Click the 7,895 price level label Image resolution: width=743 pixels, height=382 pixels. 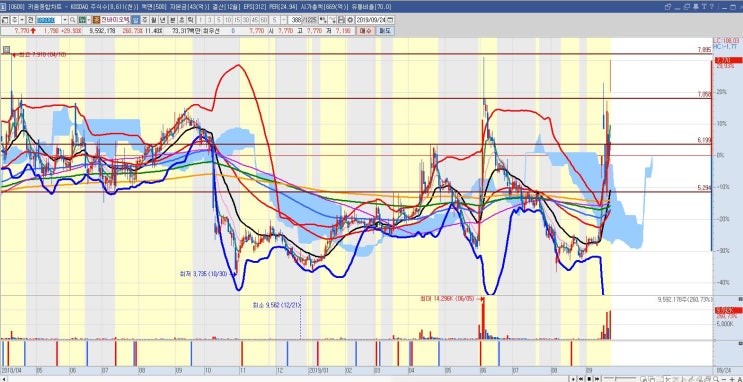pos(704,49)
